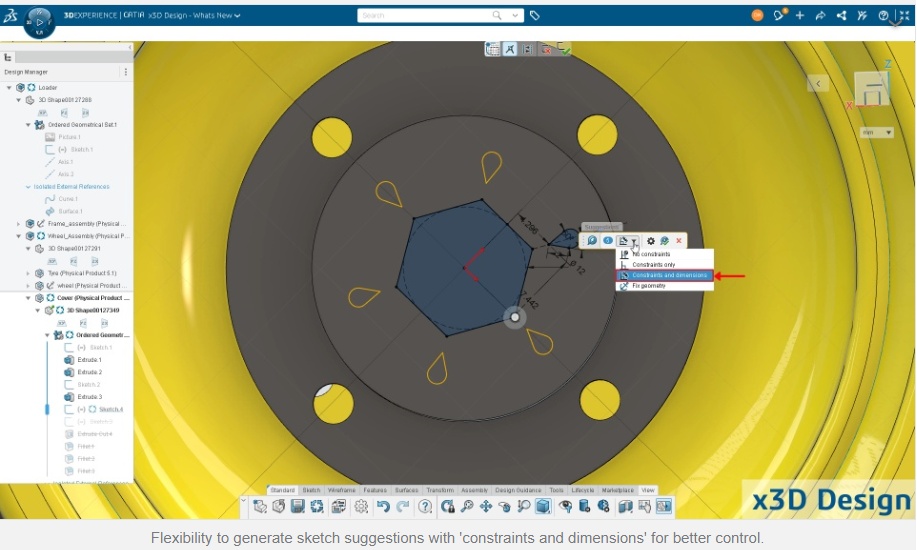The image size is (917, 550).
Task: Click the fullscreen expand icon in top right
Action: pyautogui.click(x=904, y=16)
